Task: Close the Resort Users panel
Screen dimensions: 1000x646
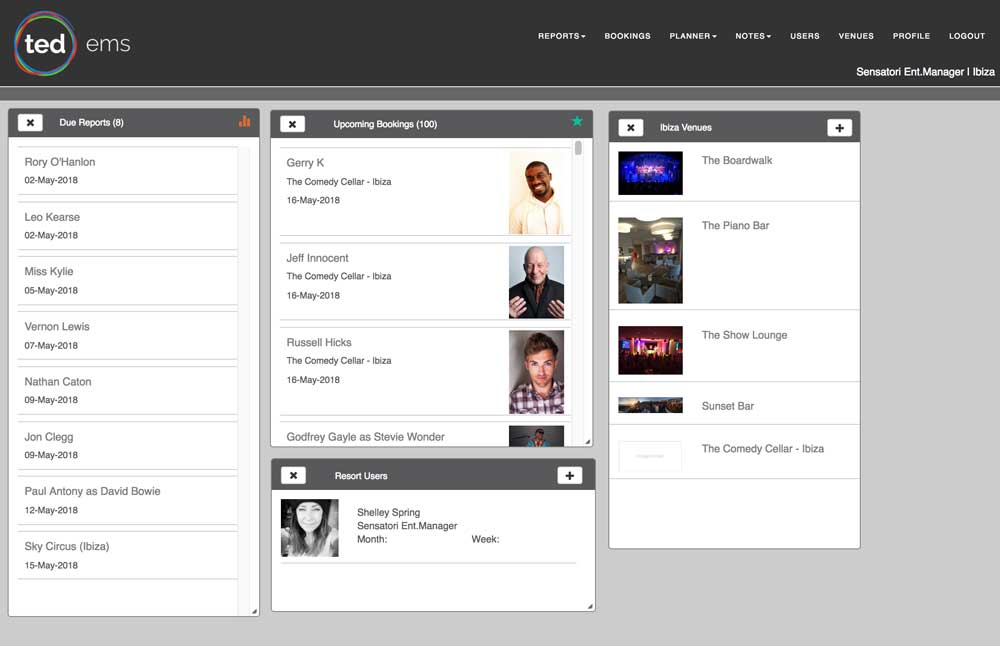Action: (x=293, y=476)
